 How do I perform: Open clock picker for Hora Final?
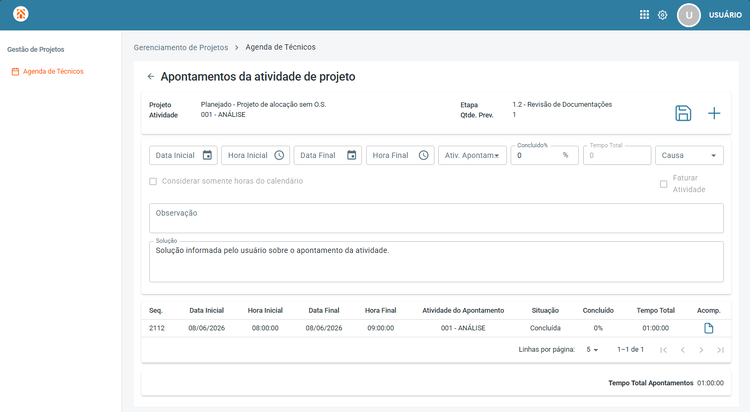(424, 155)
